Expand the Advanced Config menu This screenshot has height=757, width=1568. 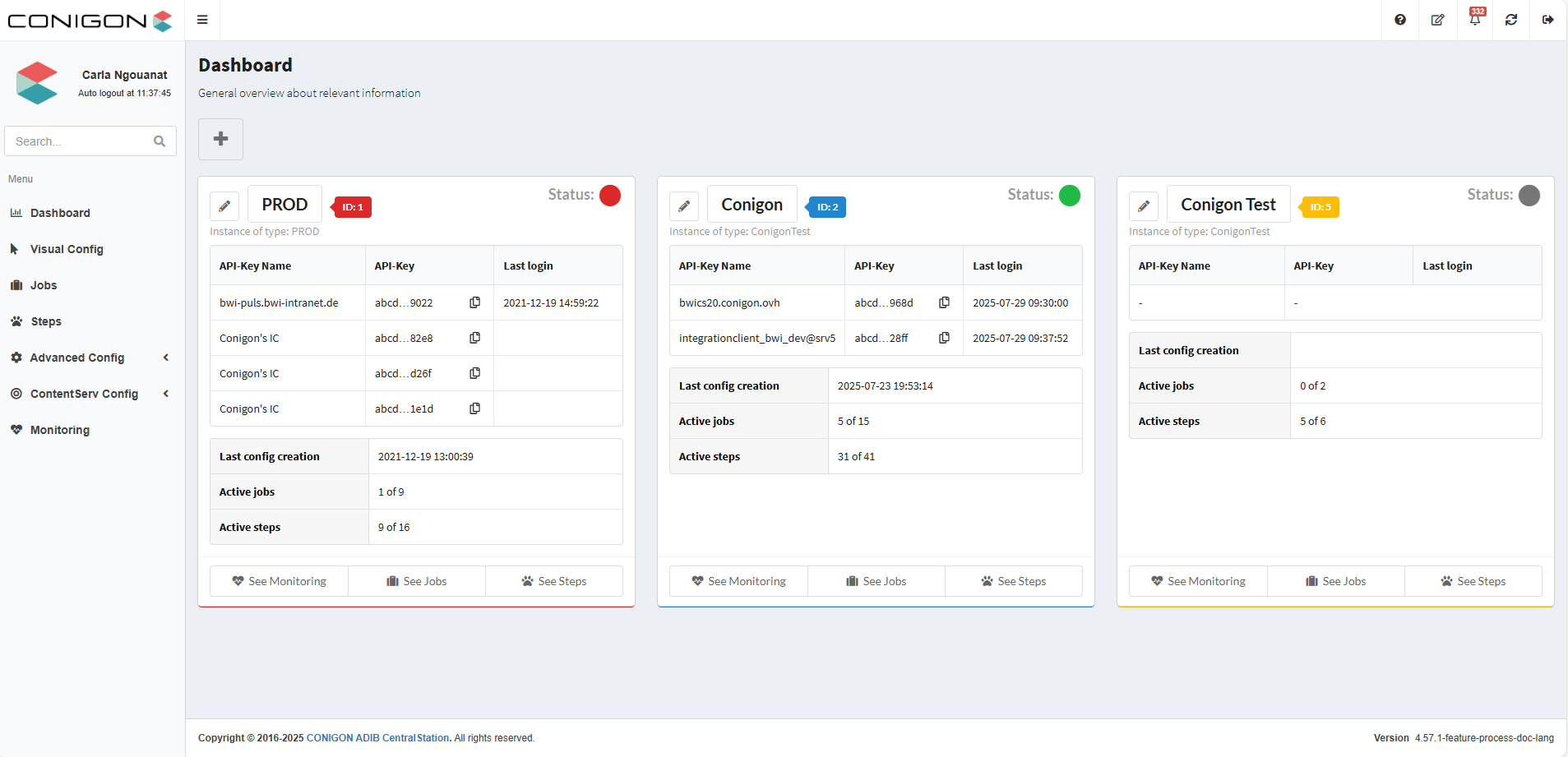[x=77, y=358]
